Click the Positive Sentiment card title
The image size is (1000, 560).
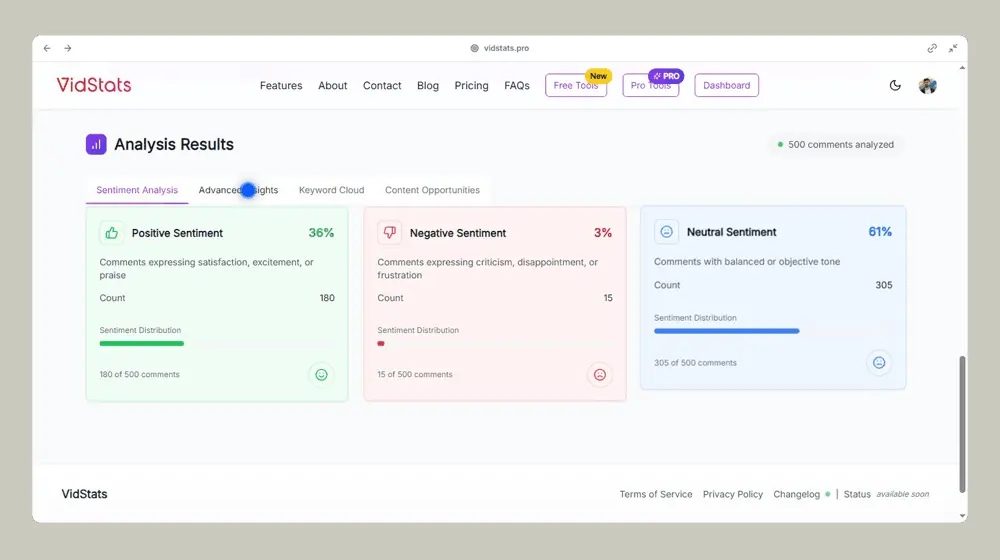coord(177,233)
